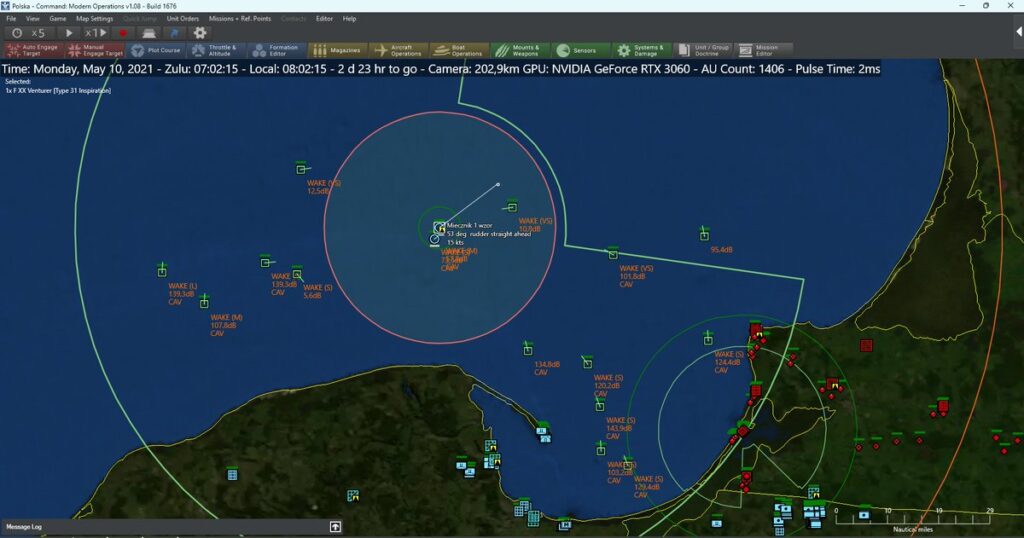Viewport: 1024px width, 538px height.
Task: Open Missions + Ref. Points menu
Action: [240, 19]
